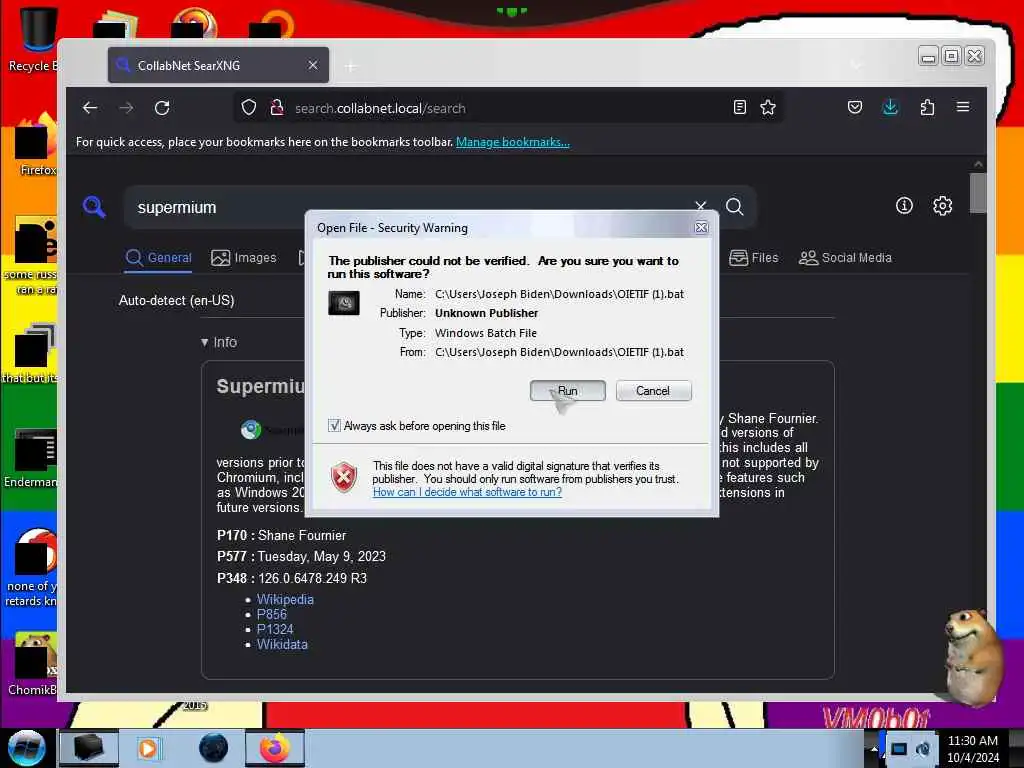1024x768 pixels.
Task: Open the black box taskbar icon
Action: (x=89, y=748)
